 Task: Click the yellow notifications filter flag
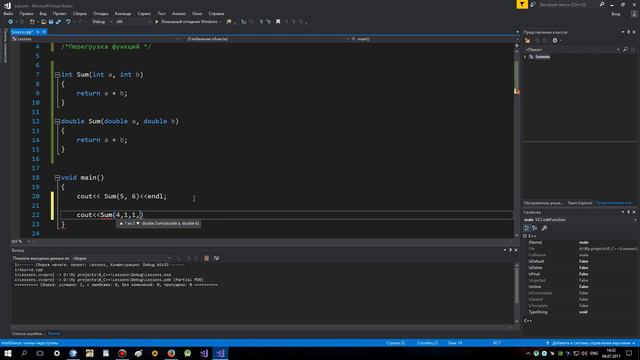click(x=522, y=4)
